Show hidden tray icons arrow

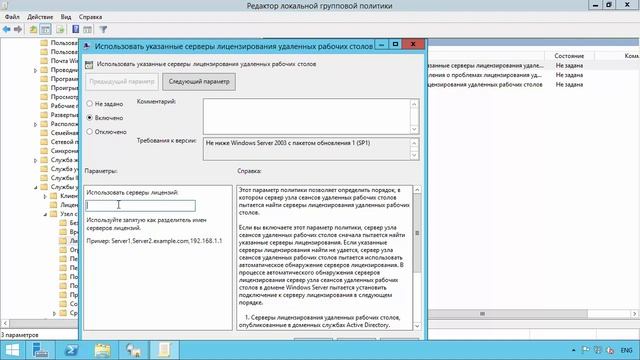pos(573,350)
